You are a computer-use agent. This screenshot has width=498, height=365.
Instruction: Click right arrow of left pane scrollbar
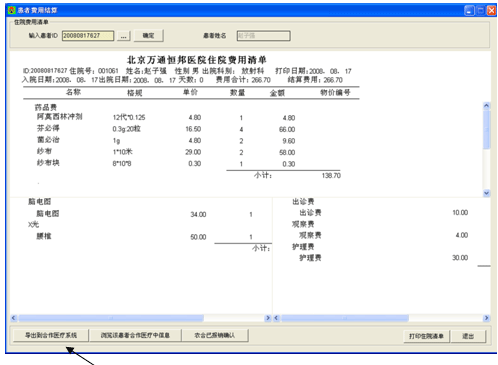click(x=268, y=318)
